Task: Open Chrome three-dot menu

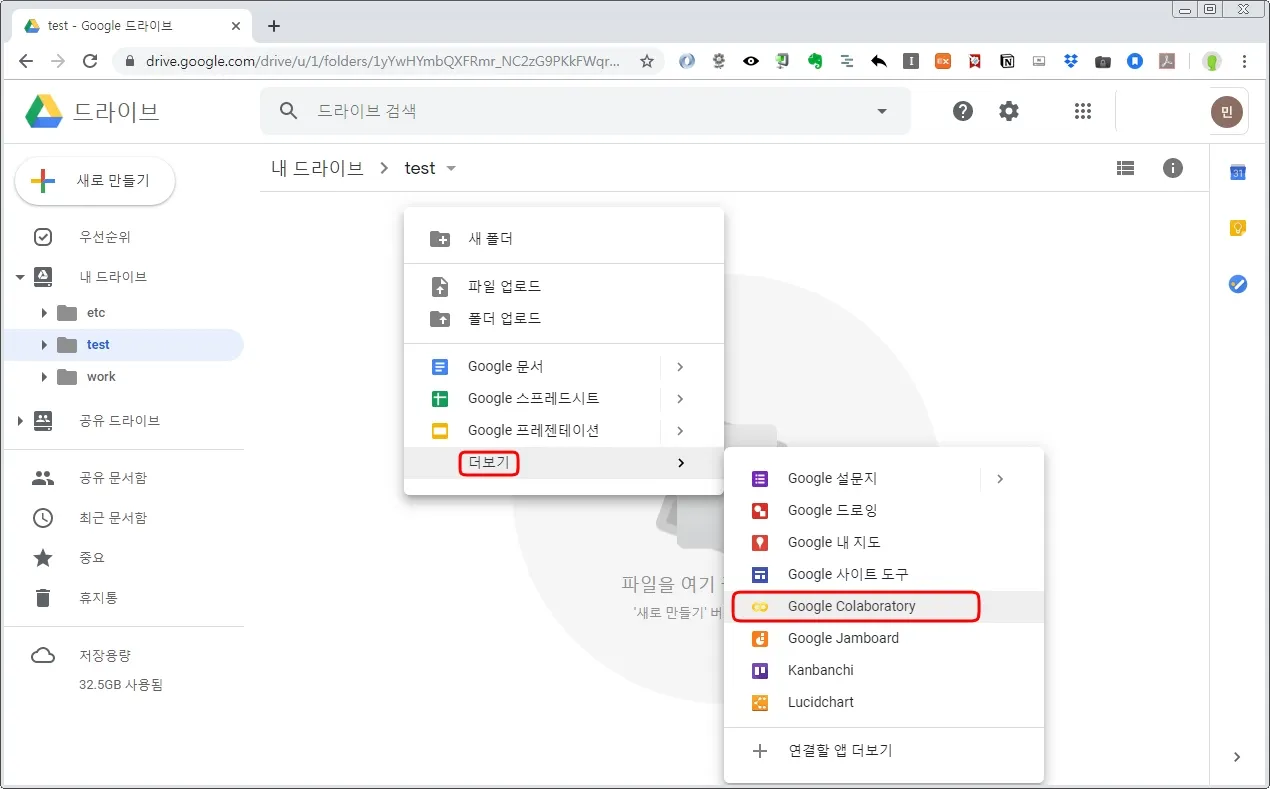Action: (x=1245, y=61)
